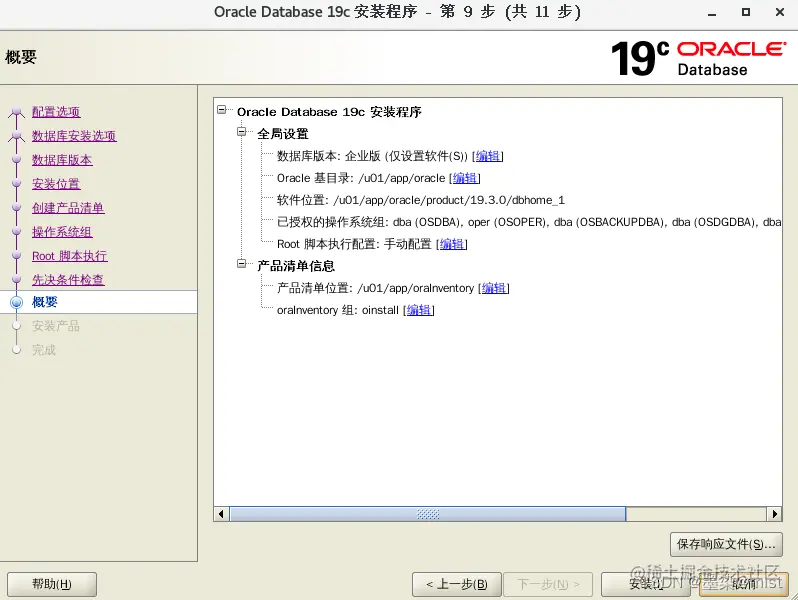Close the installer window
This screenshot has width=798, height=600.
tap(780, 12)
